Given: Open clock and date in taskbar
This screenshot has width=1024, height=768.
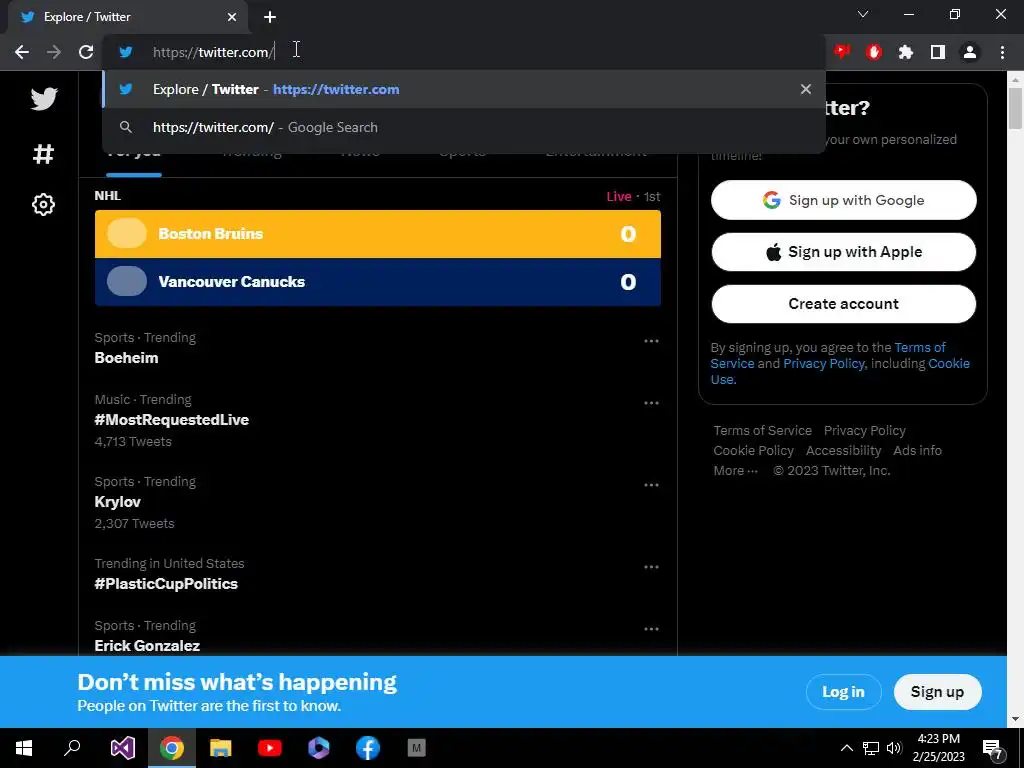Looking at the screenshot, I should click(x=938, y=748).
